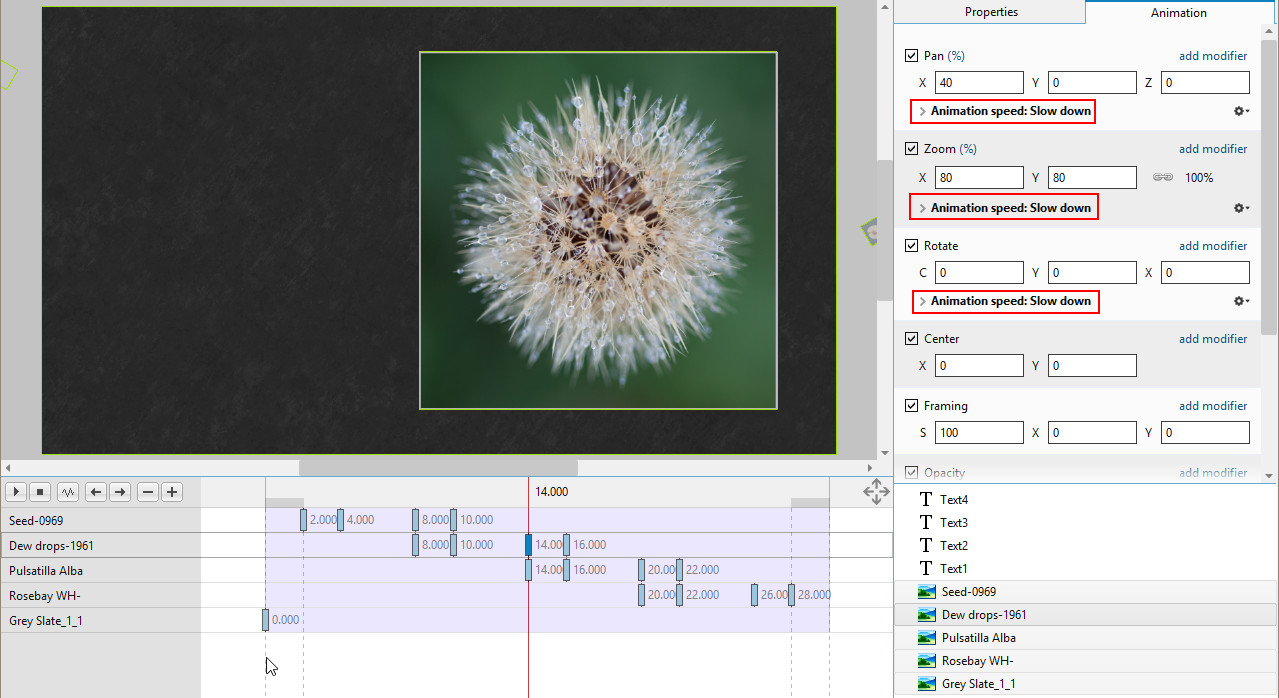Toggle the Rotate checkbox
The image size is (1279, 698).
point(911,246)
